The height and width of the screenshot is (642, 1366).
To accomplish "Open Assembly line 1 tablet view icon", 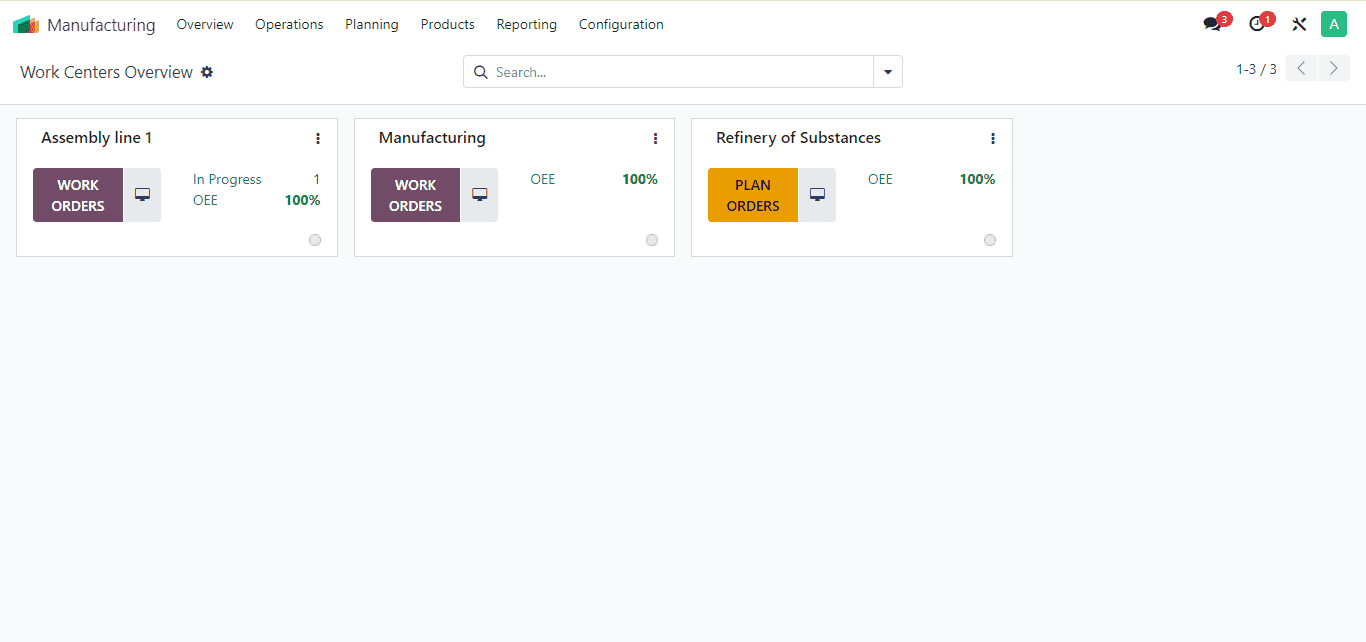I will (142, 195).
